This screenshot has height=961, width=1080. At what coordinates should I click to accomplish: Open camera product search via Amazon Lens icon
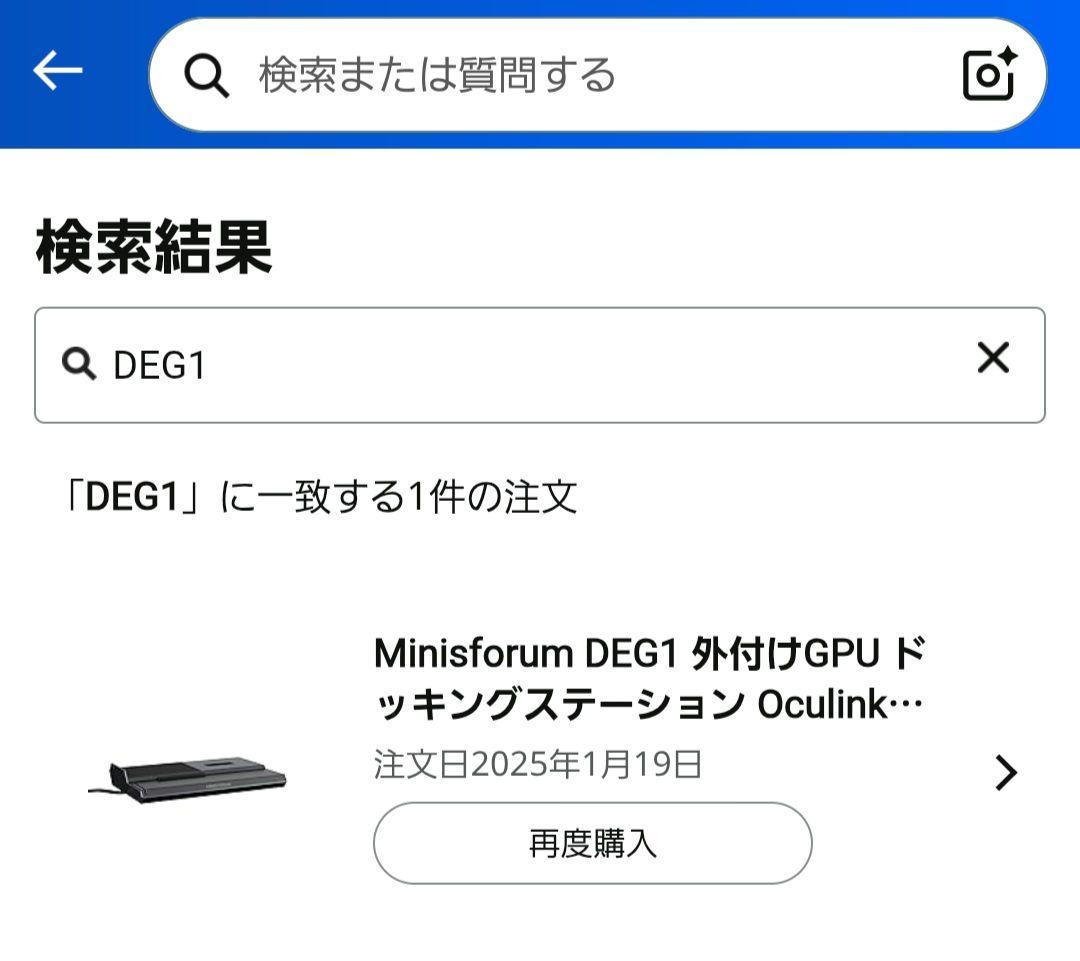[x=985, y=75]
